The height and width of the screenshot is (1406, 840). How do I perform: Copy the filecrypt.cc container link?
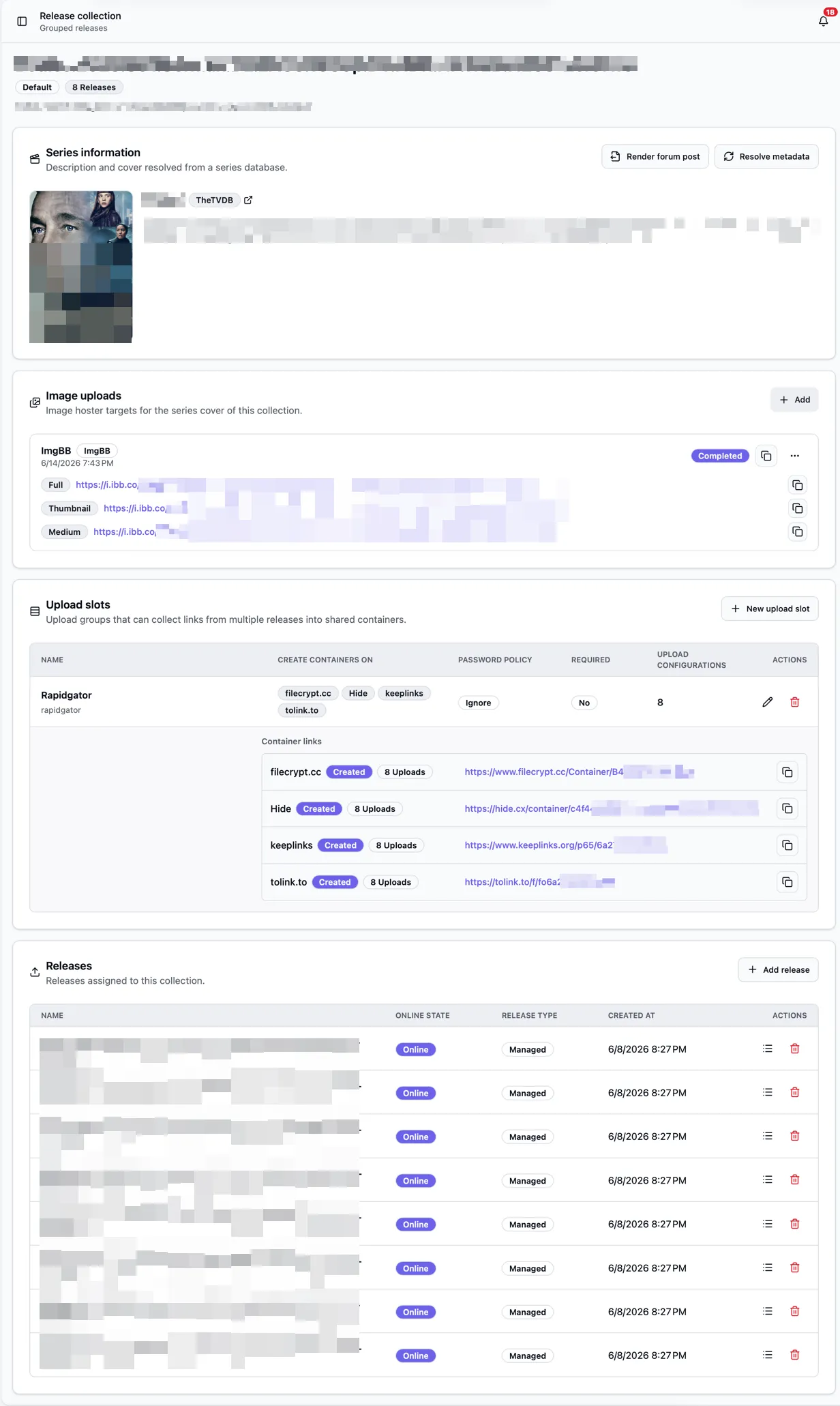coord(787,772)
